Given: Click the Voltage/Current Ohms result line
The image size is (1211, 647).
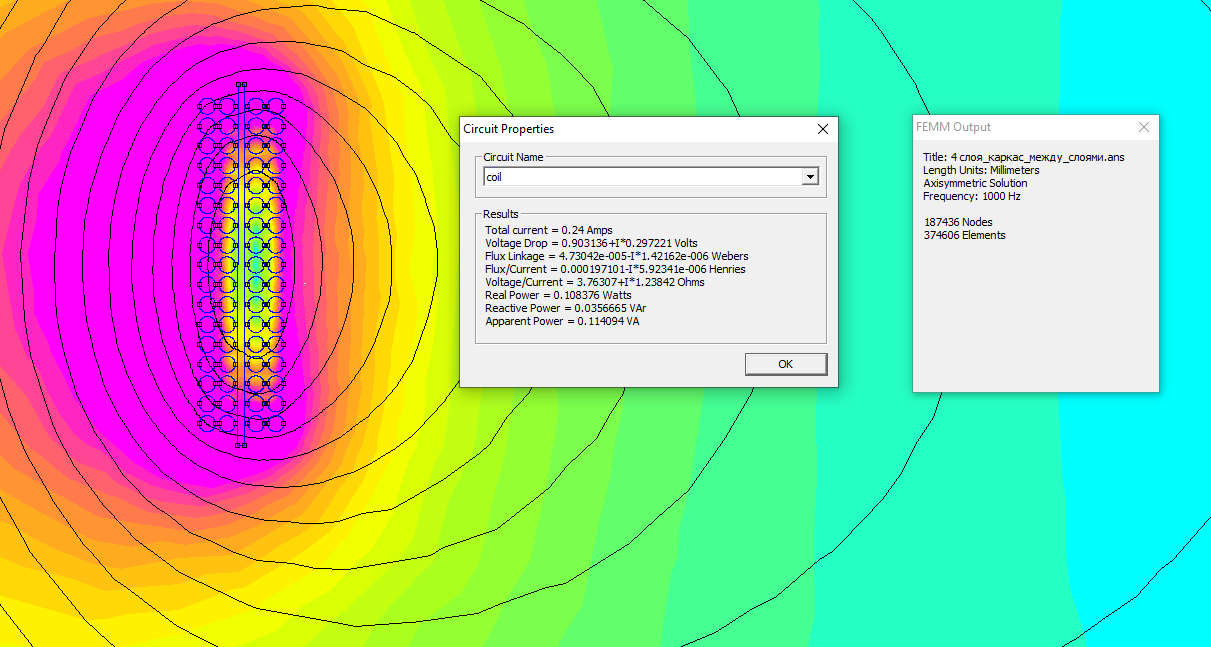Looking at the screenshot, I should point(595,282).
